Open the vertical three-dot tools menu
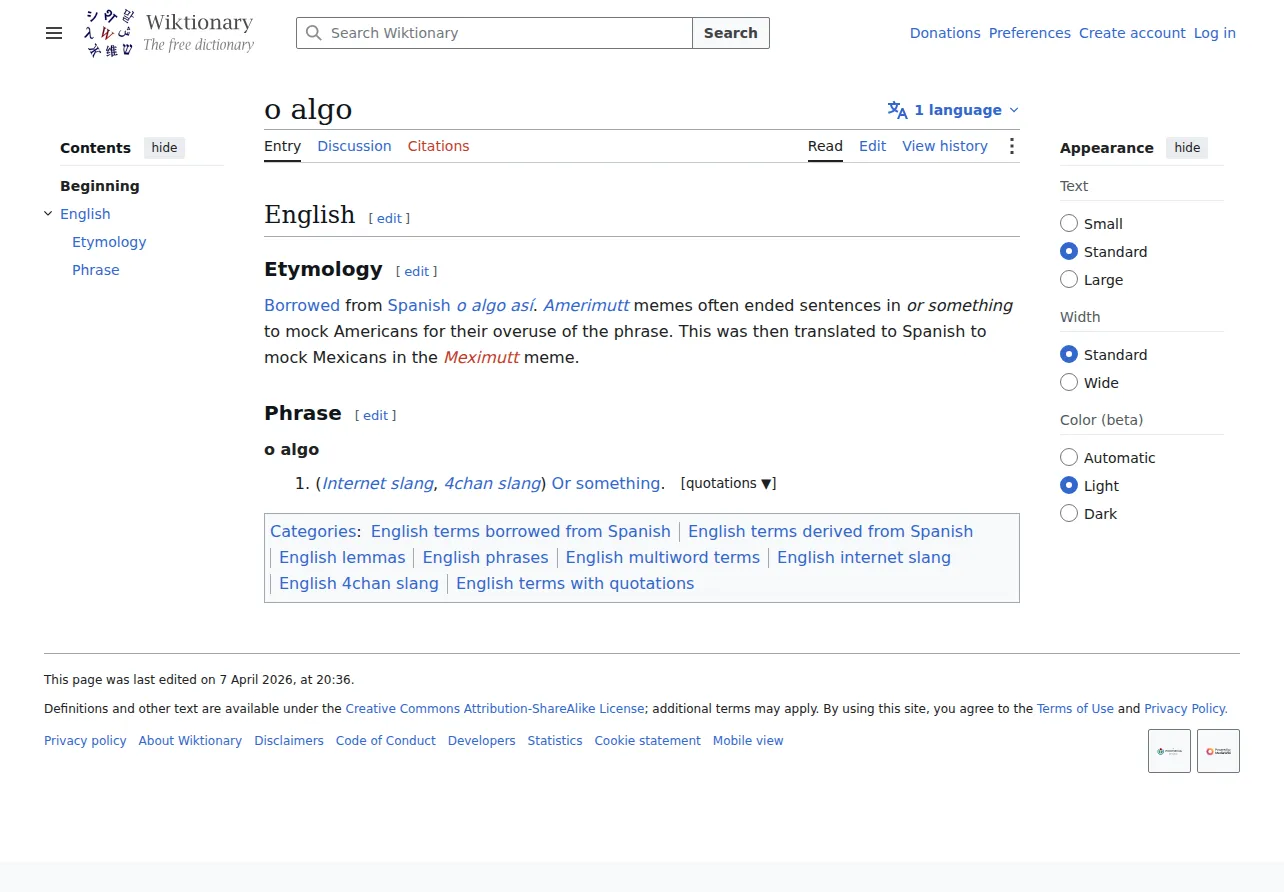Screen dimensions: 1284x892 1011,146
